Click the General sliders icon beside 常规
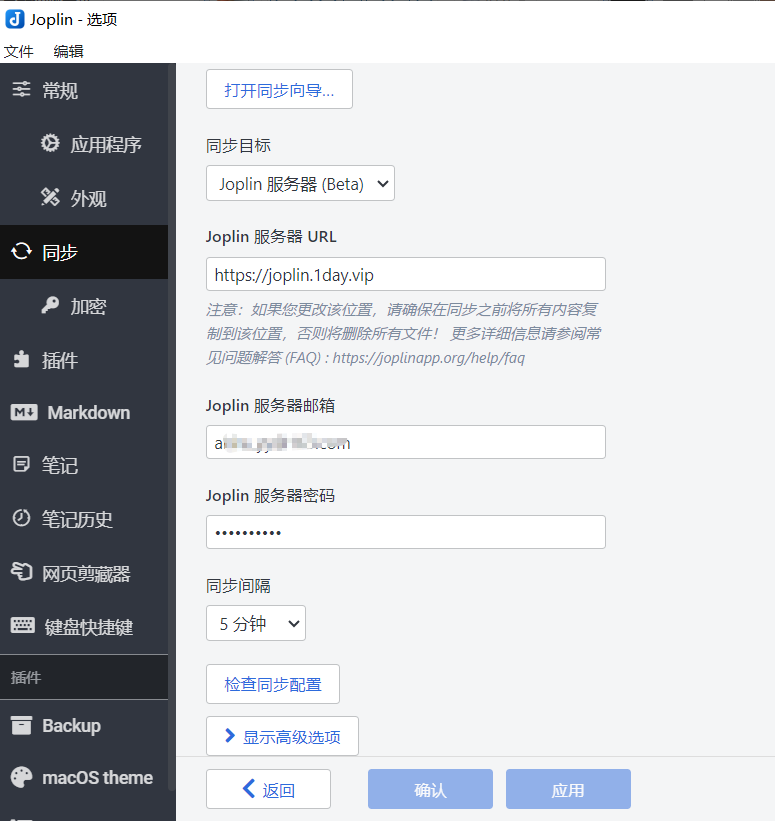This screenshot has width=775, height=821. 21,90
